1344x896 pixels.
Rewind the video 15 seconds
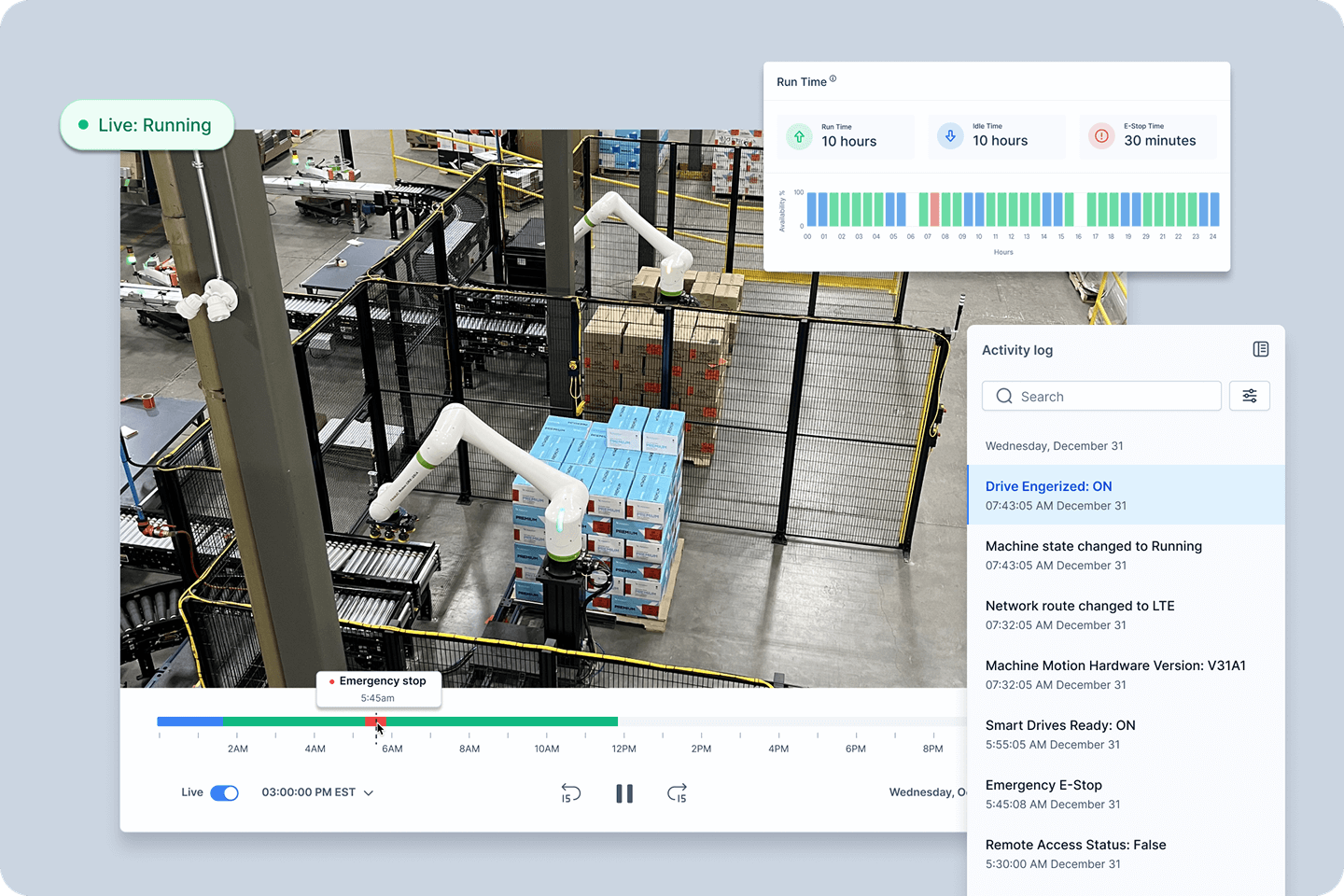(x=571, y=793)
